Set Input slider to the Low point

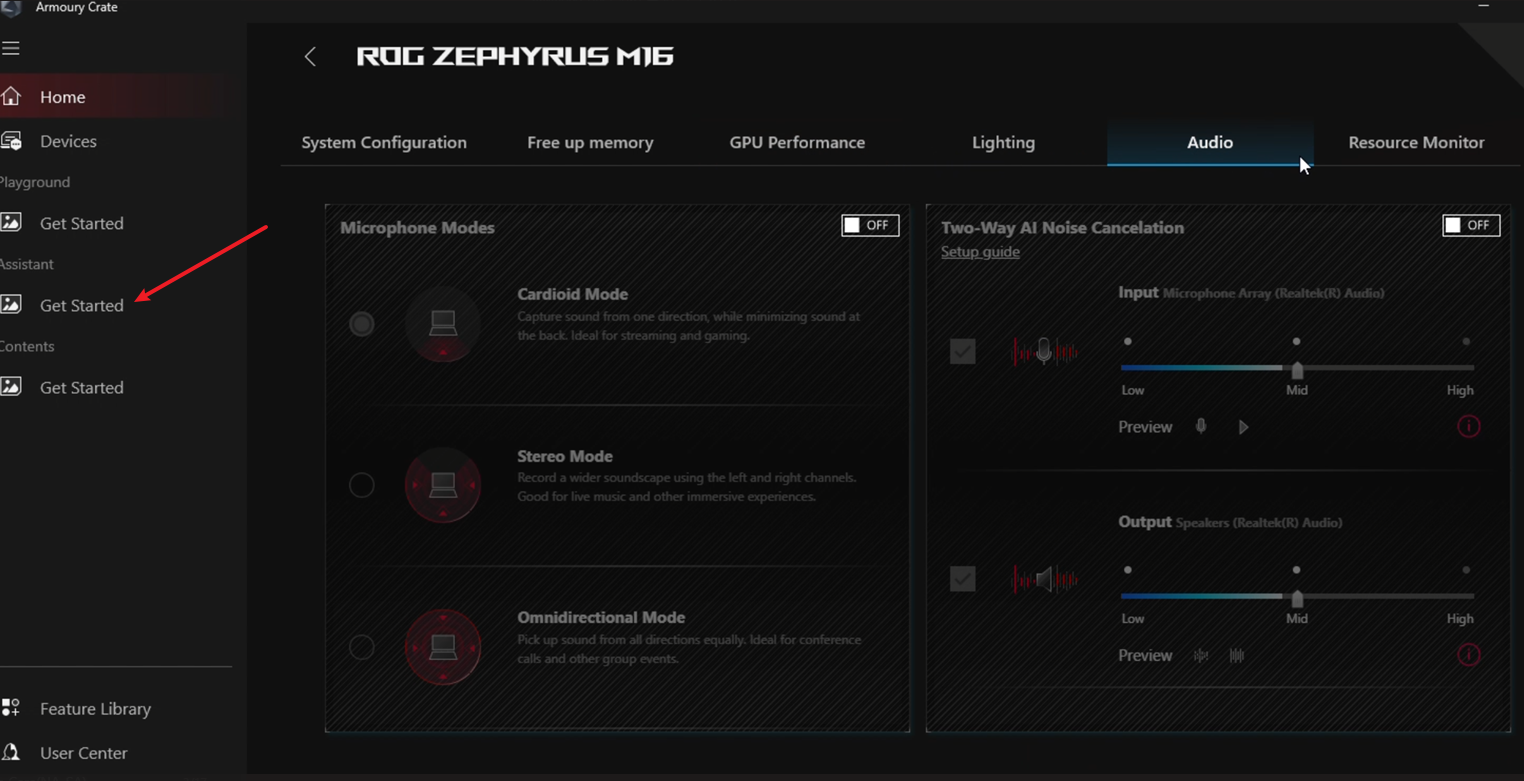pos(1128,342)
